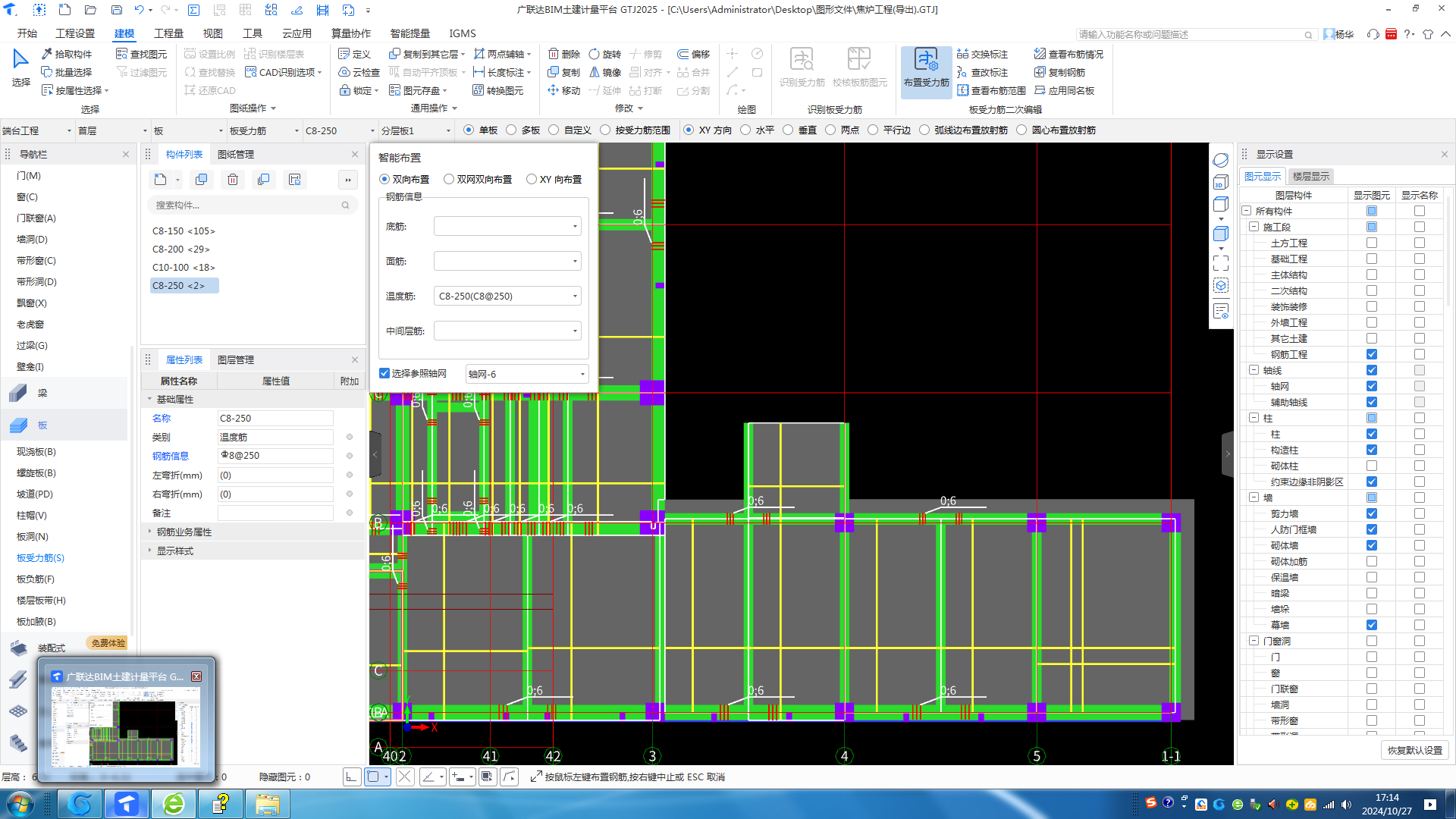Select C10-100 <18> component row
Viewport: 1456px width, 819px height.
(x=184, y=267)
